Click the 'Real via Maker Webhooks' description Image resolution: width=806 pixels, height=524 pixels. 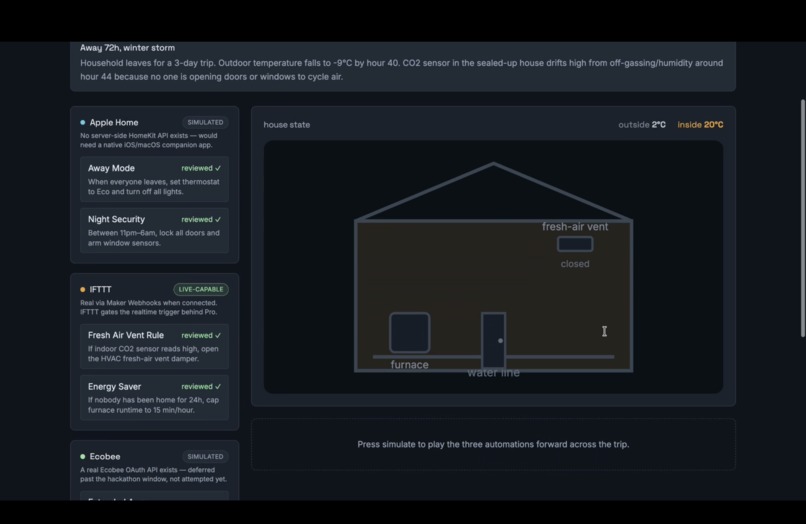(149, 308)
